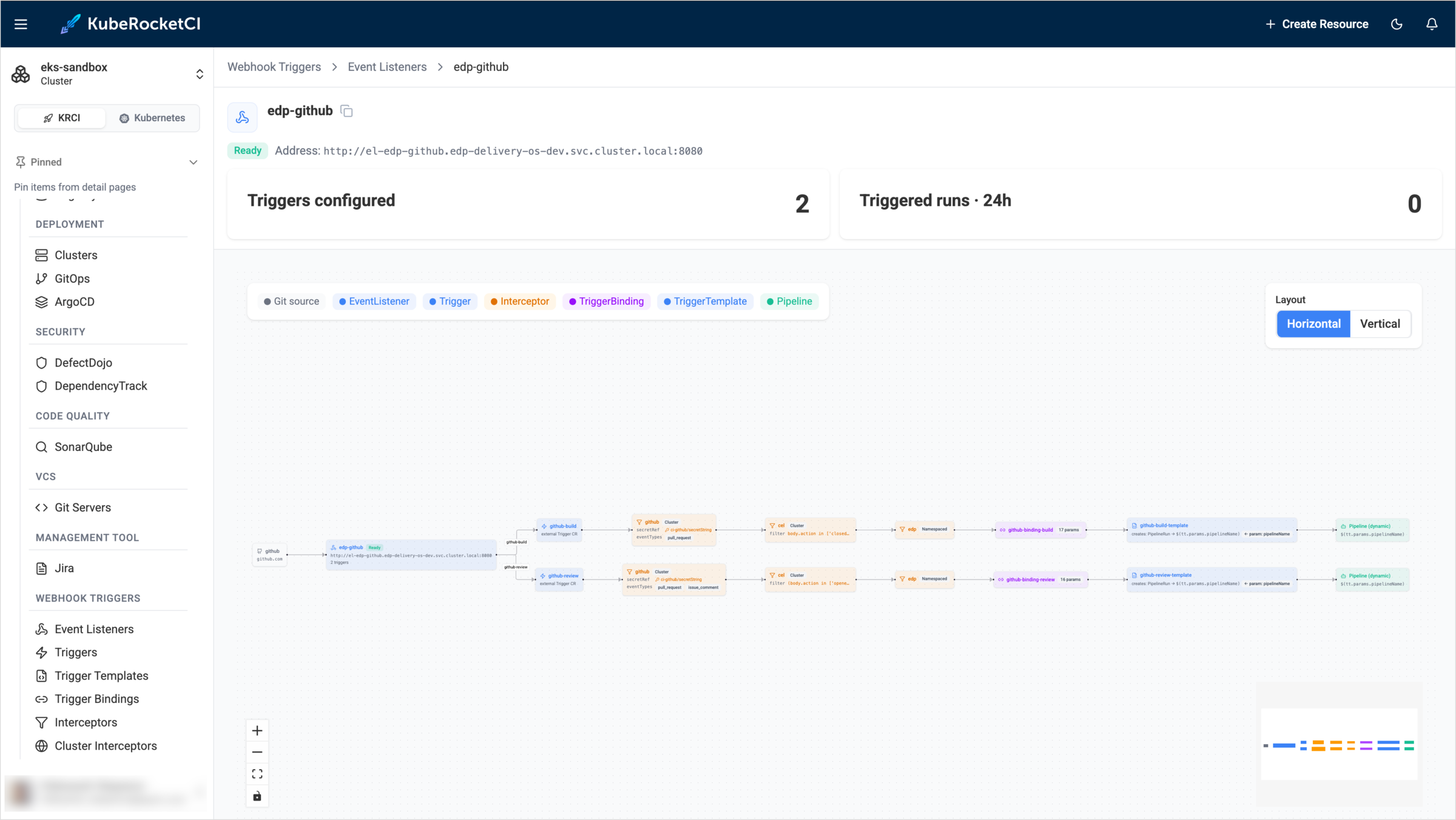This screenshot has width=1456, height=820.
Task: Select Vertical layout
Action: point(1380,324)
